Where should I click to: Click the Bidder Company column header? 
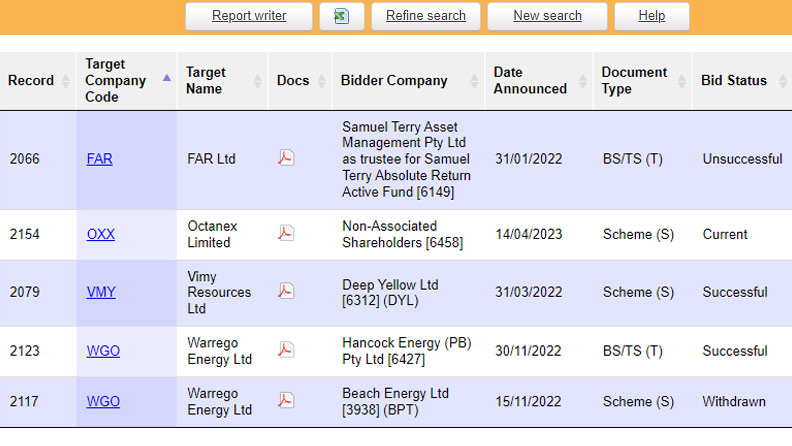[394, 81]
